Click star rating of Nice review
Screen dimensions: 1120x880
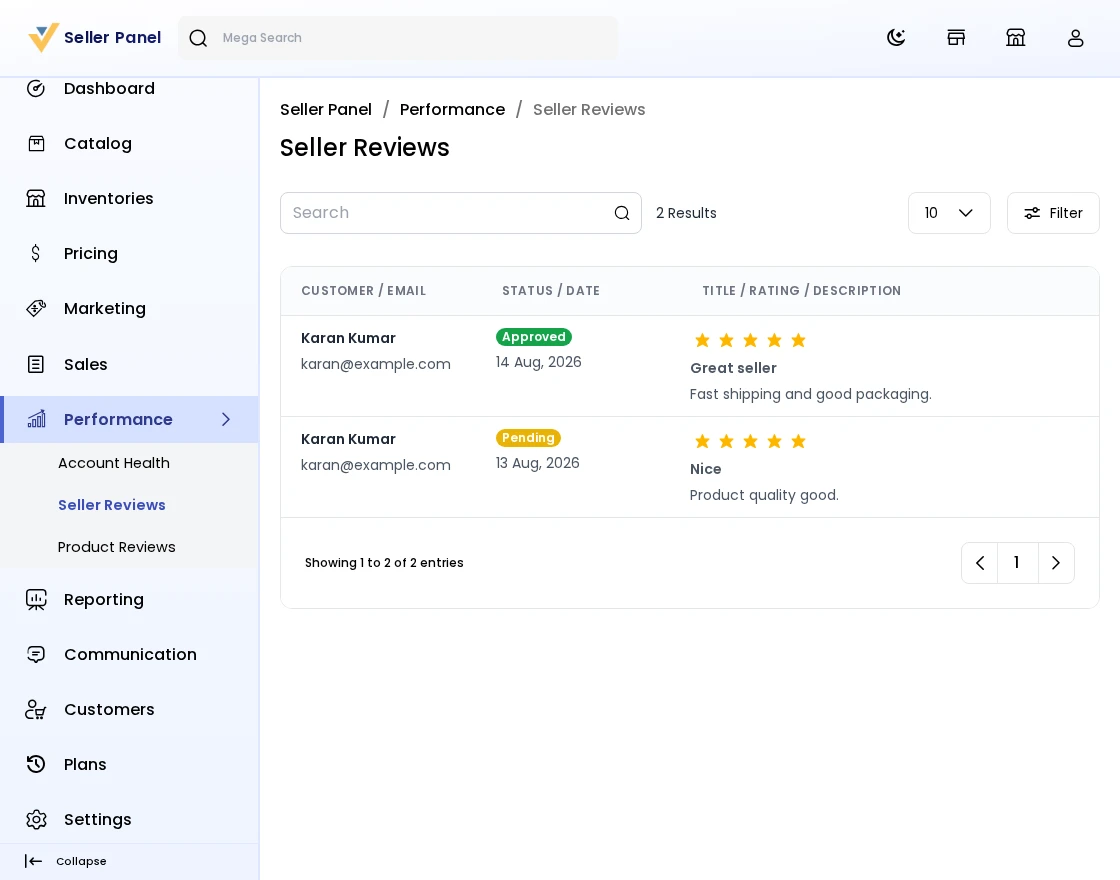750,441
